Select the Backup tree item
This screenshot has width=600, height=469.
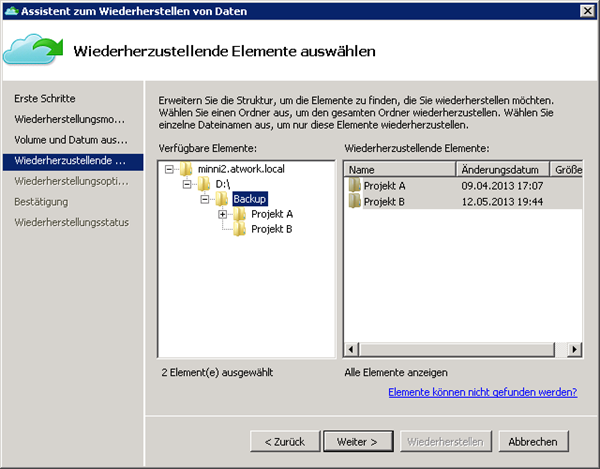(249, 199)
